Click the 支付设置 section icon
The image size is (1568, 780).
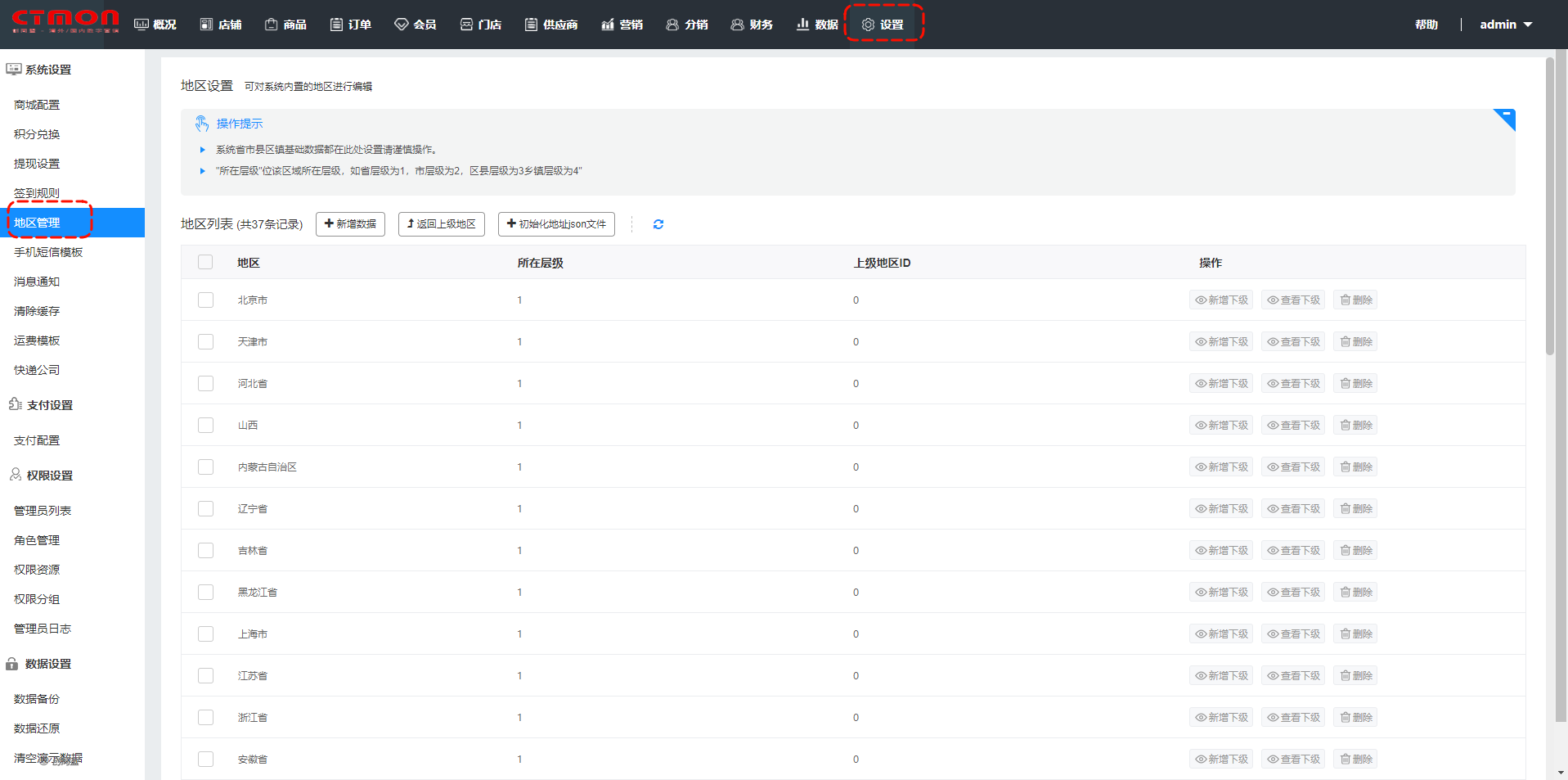point(15,404)
